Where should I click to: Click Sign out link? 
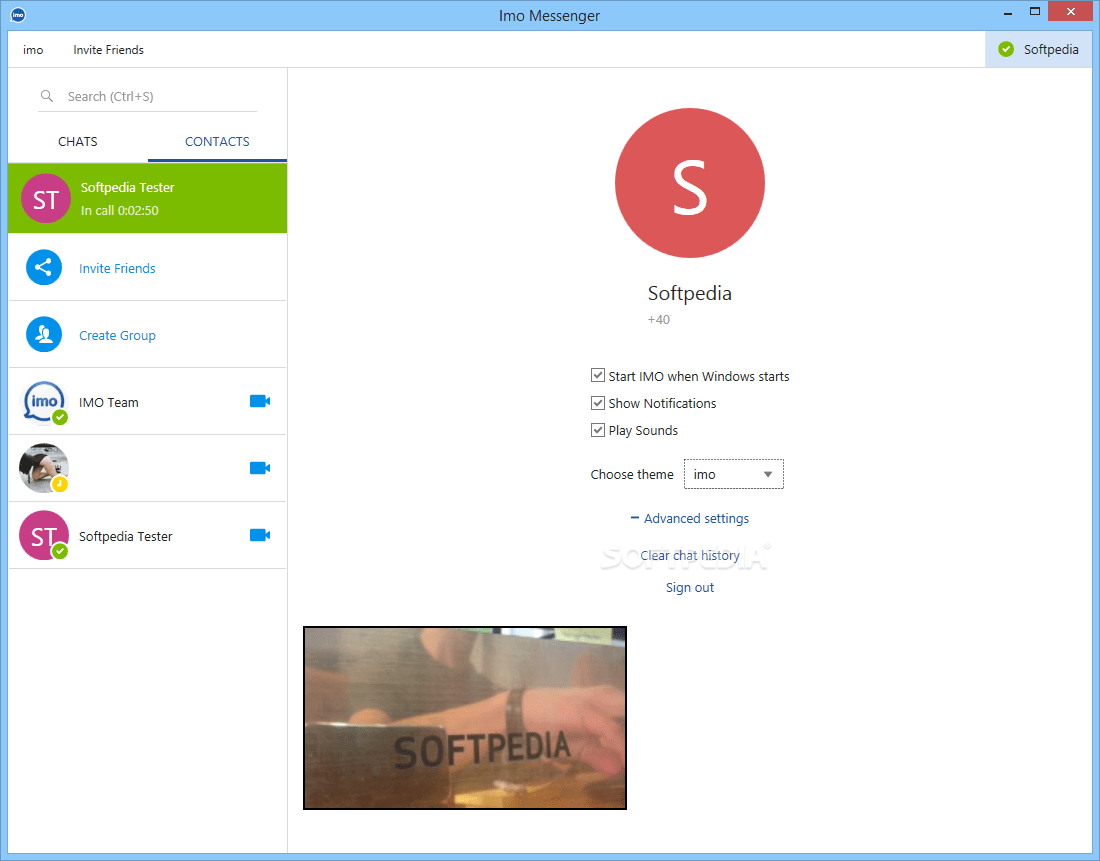click(x=690, y=587)
